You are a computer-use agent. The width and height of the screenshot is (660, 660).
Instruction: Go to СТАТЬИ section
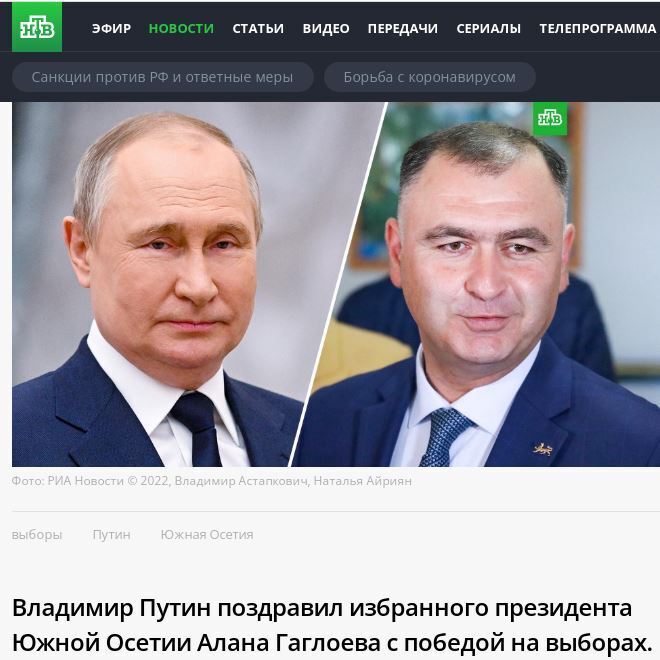point(258,28)
